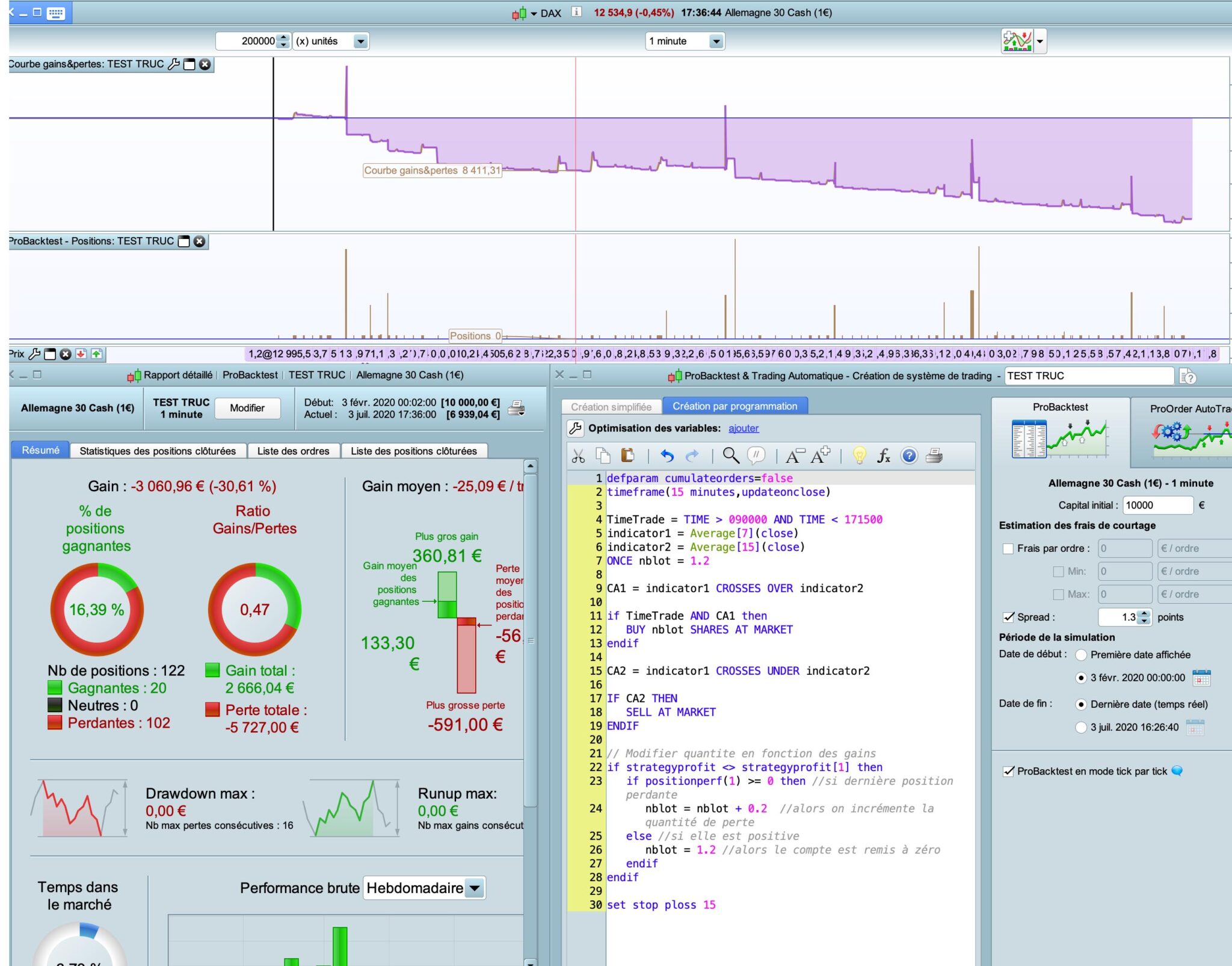Click the blue help question mark icon

pyautogui.click(x=909, y=456)
